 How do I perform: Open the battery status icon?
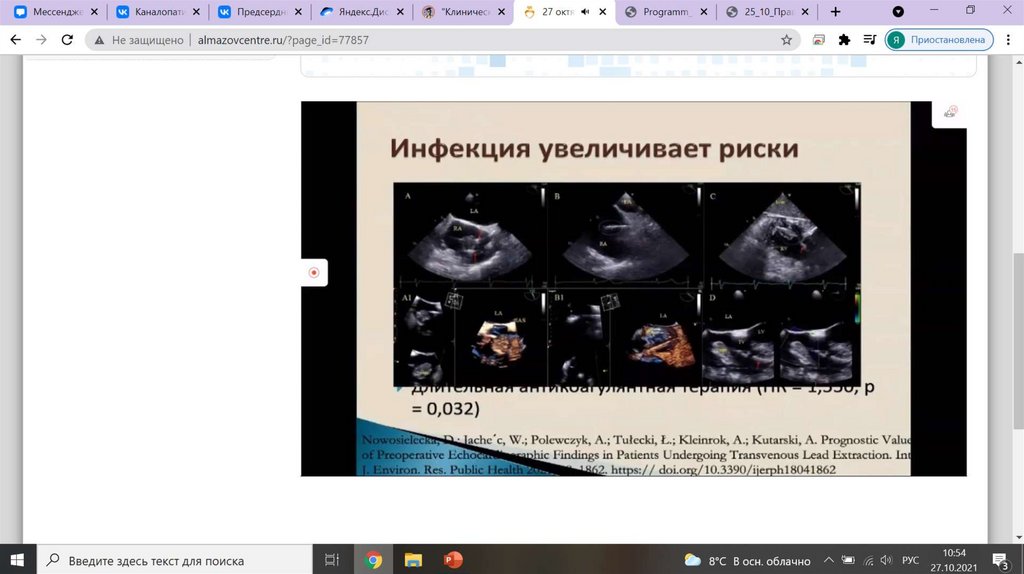click(x=848, y=560)
